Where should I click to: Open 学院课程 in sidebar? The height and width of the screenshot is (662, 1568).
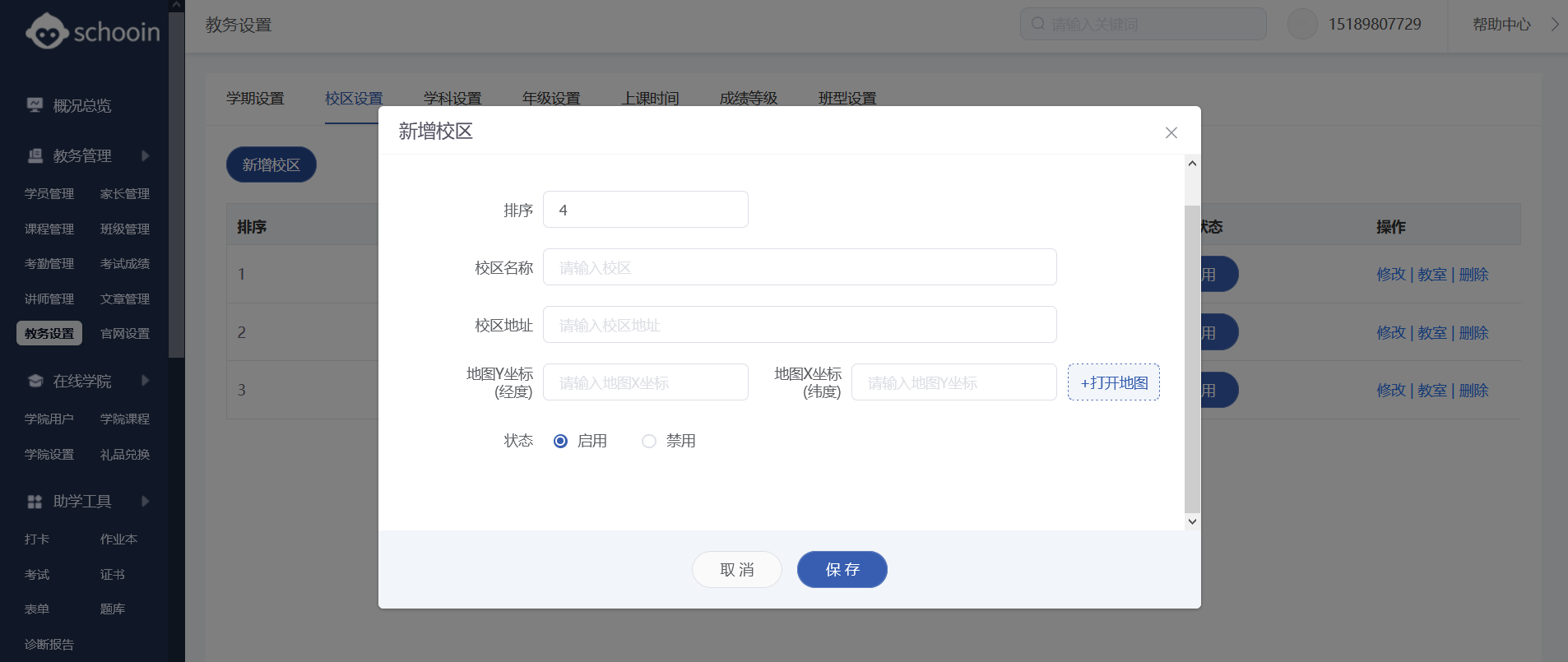[125, 419]
